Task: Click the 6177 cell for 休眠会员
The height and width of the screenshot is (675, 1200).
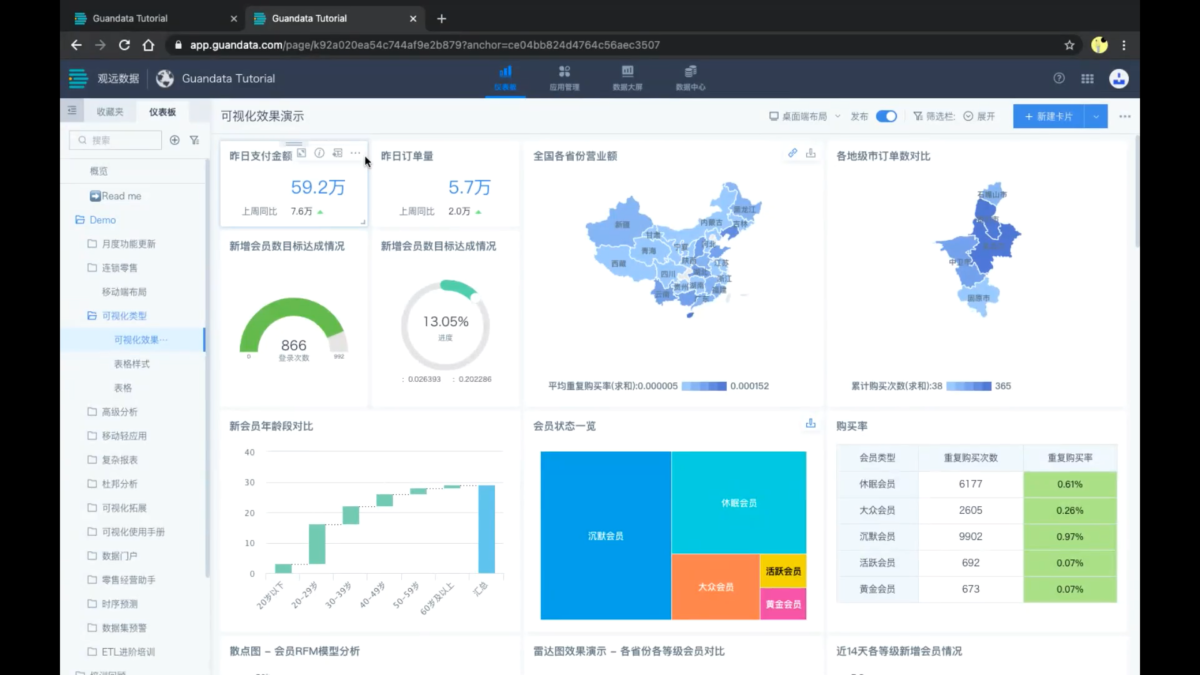Action: click(x=970, y=484)
